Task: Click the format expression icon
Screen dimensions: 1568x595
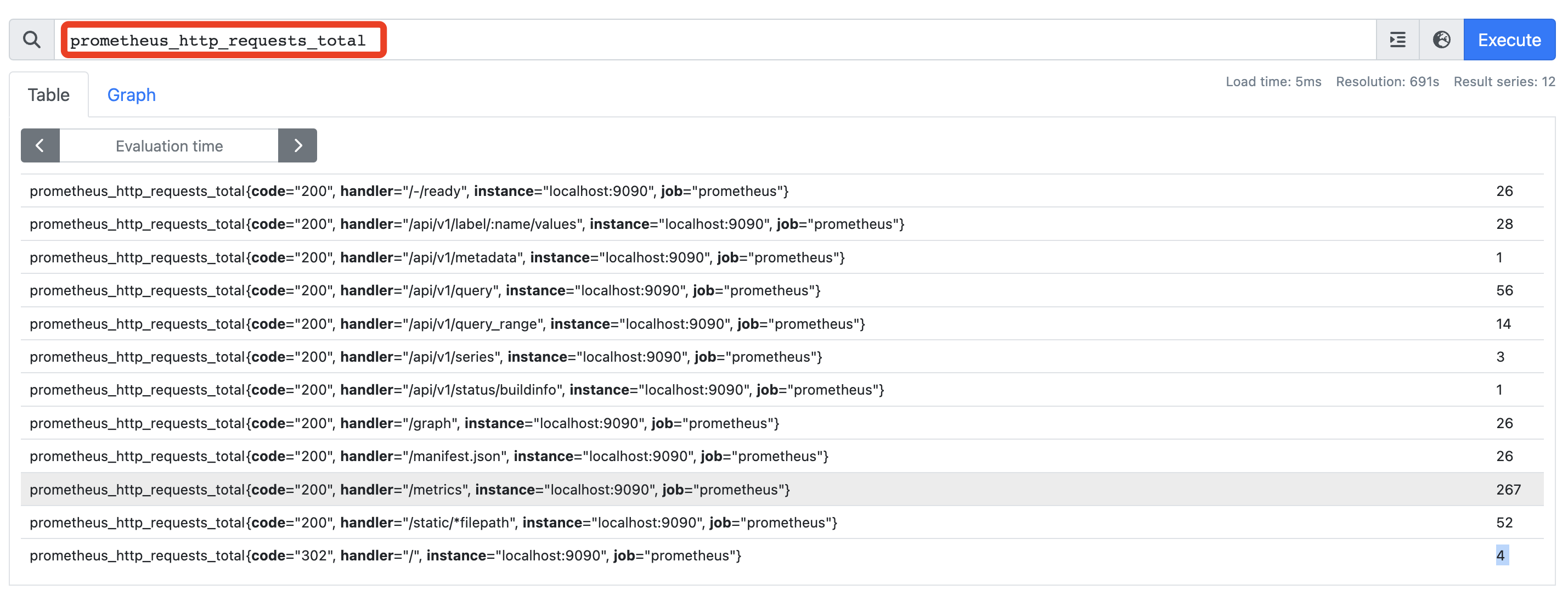Action: 1397,40
